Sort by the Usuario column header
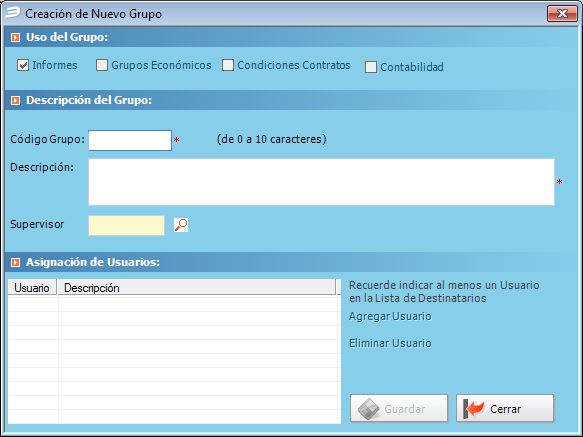Image resolution: width=583 pixels, height=437 pixels. click(x=32, y=288)
